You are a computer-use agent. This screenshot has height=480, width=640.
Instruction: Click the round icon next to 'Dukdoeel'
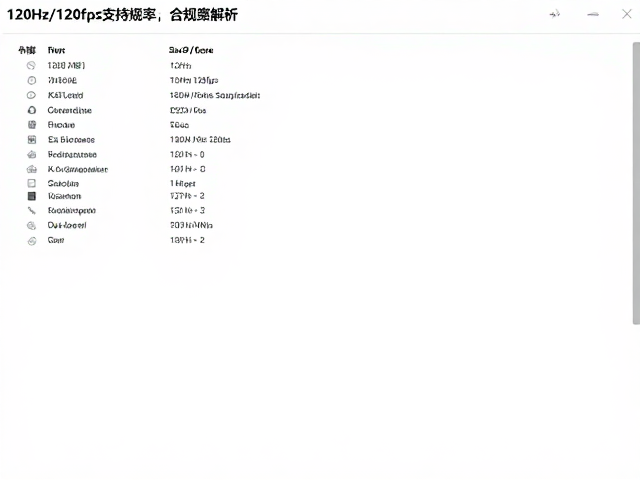(x=31, y=225)
